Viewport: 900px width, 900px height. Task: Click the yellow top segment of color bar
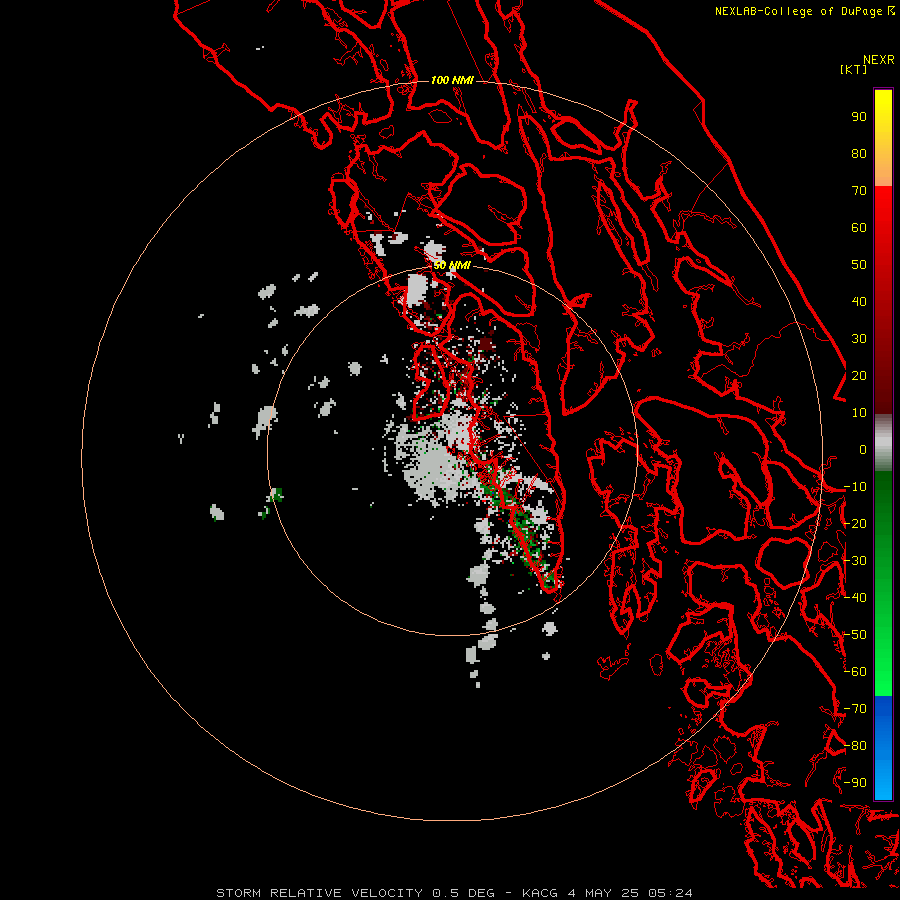click(x=883, y=138)
